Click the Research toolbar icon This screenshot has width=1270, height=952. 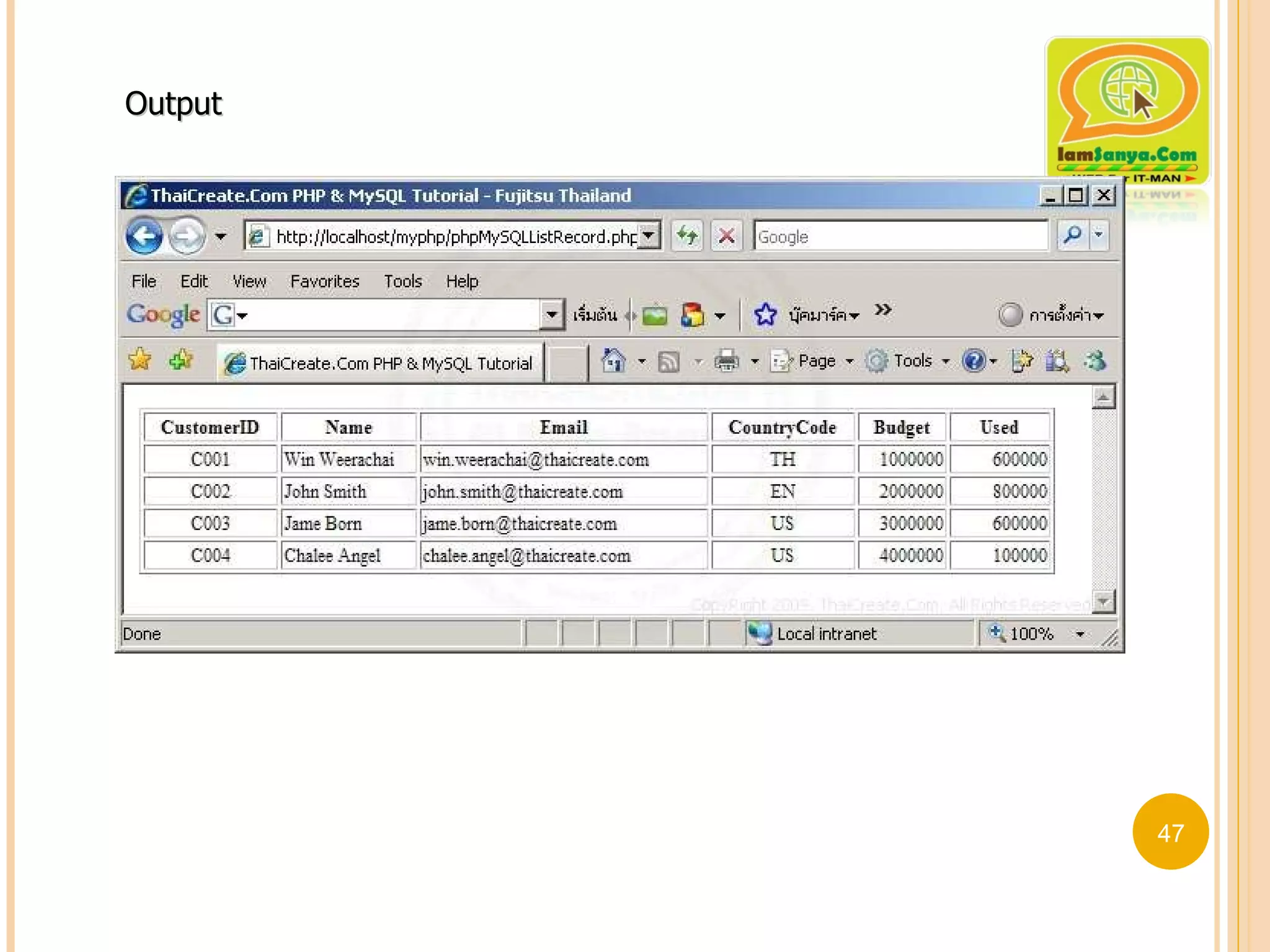pos(1057,361)
